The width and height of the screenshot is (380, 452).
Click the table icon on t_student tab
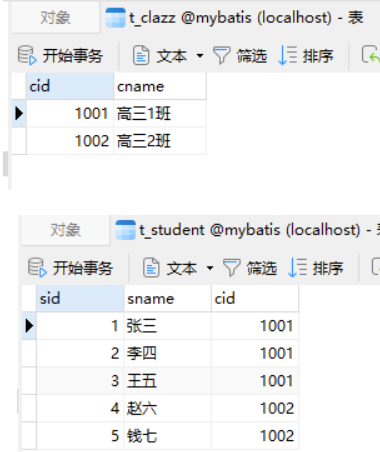(x=125, y=230)
